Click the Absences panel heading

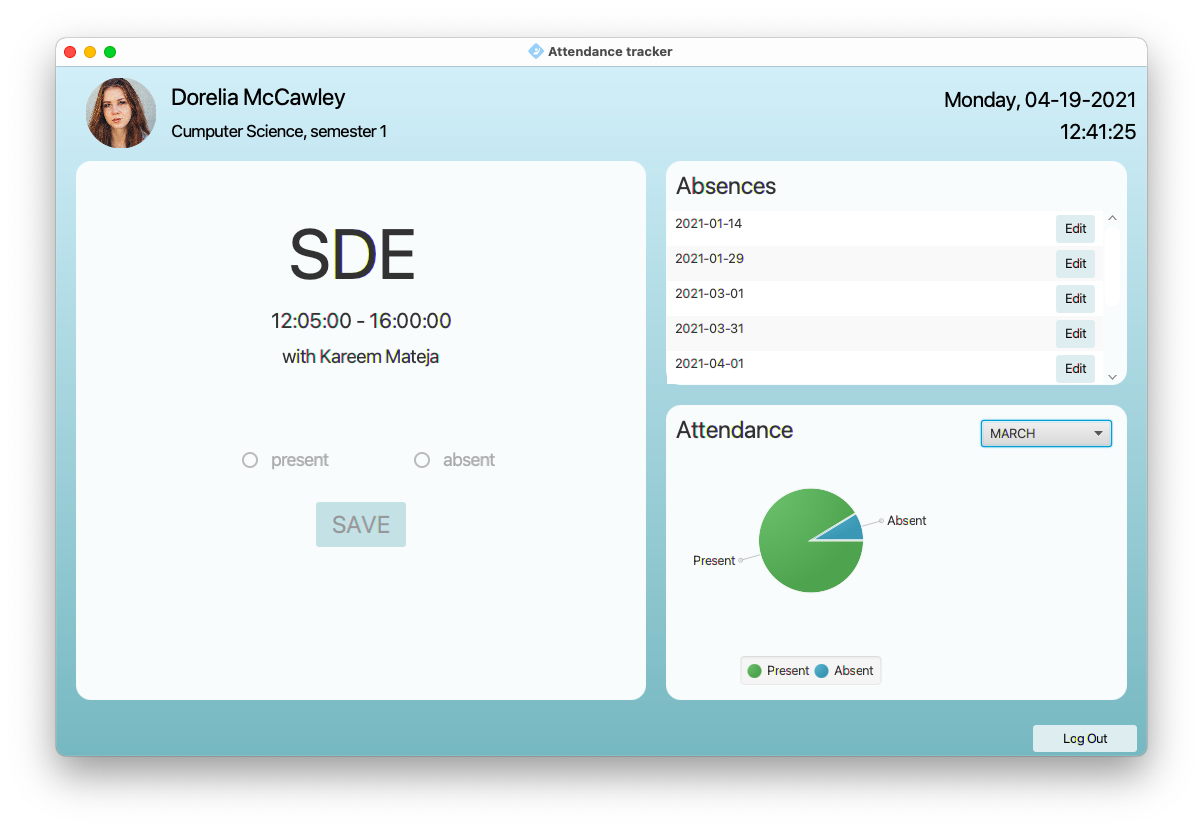pos(726,186)
